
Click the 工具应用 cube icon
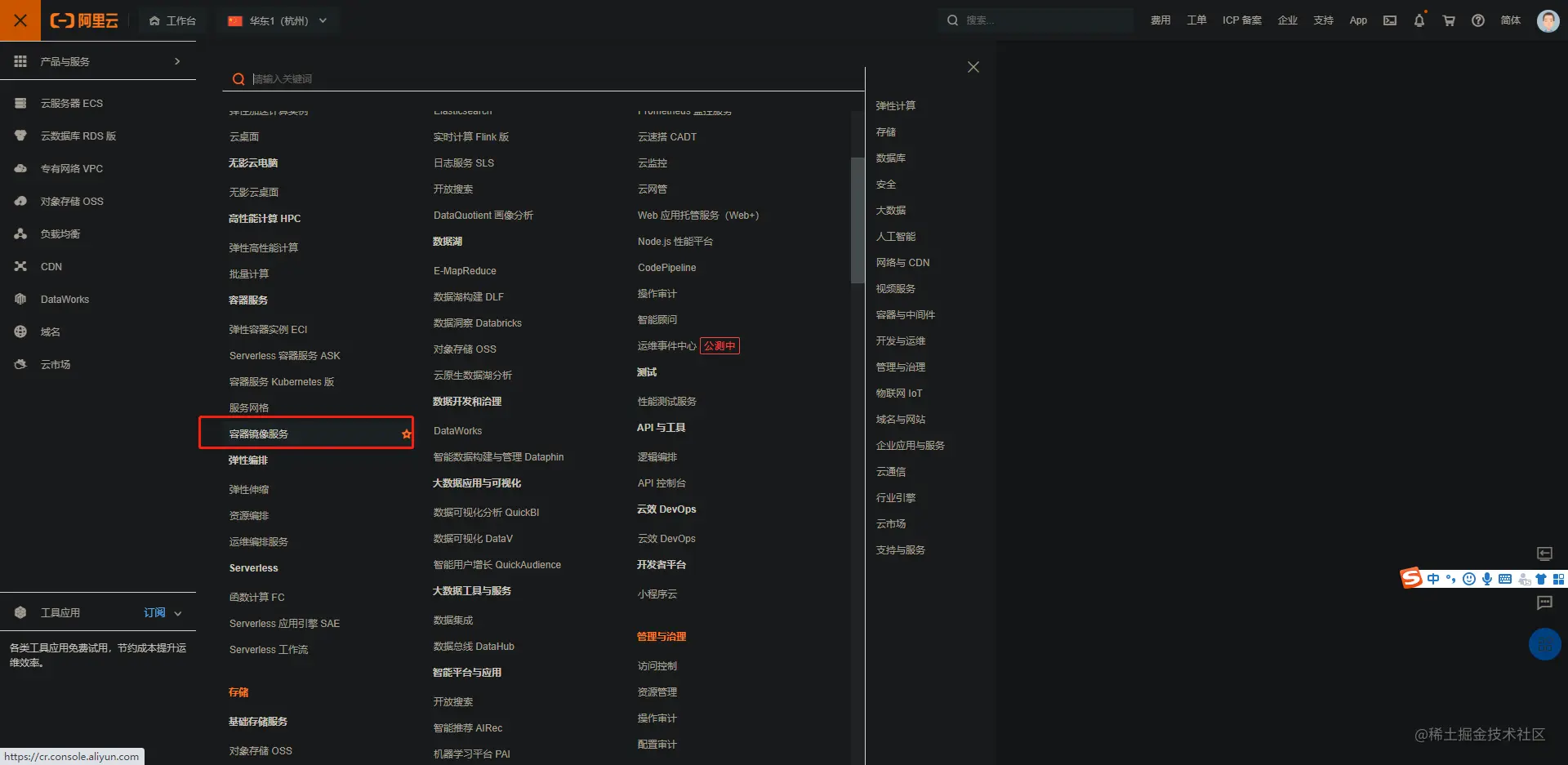[x=20, y=612]
